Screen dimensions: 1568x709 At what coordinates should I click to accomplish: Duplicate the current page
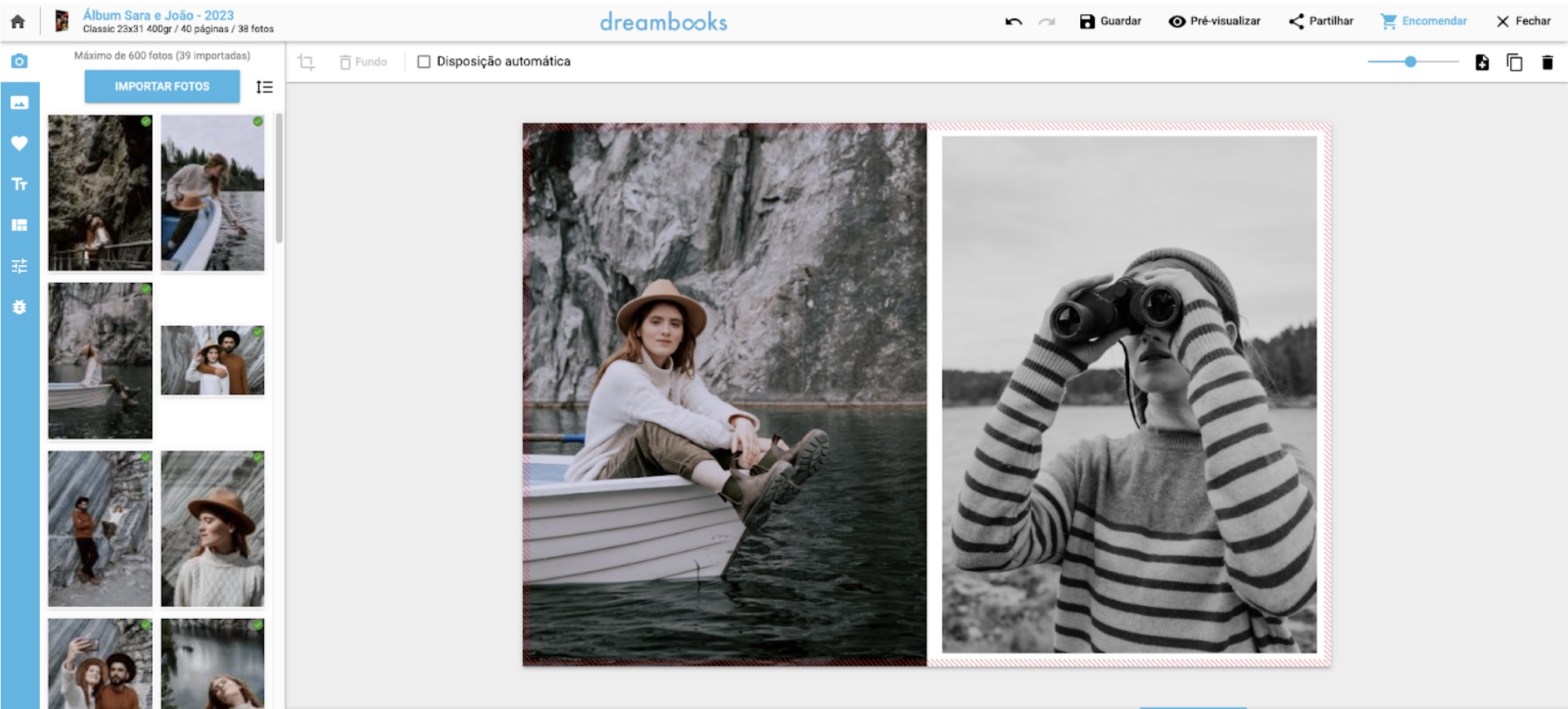(1514, 62)
